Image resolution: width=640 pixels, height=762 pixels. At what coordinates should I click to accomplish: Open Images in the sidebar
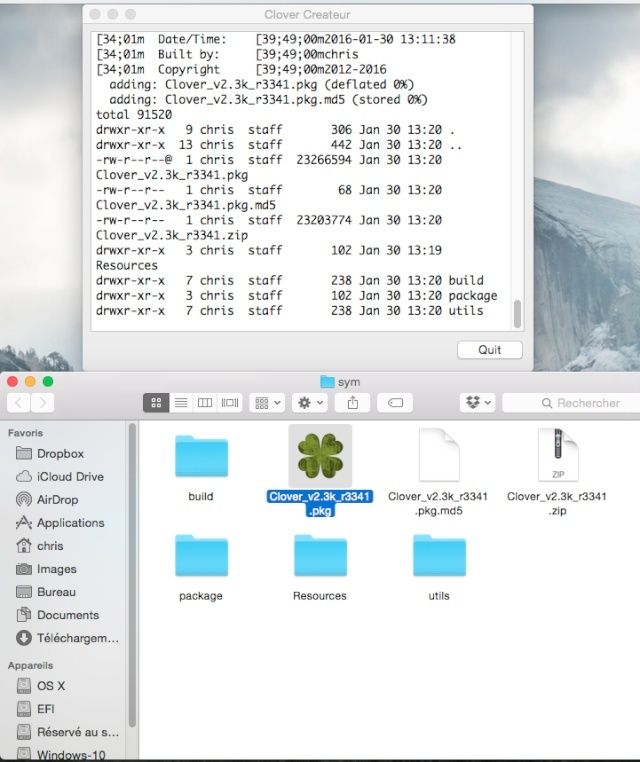pyautogui.click(x=56, y=569)
